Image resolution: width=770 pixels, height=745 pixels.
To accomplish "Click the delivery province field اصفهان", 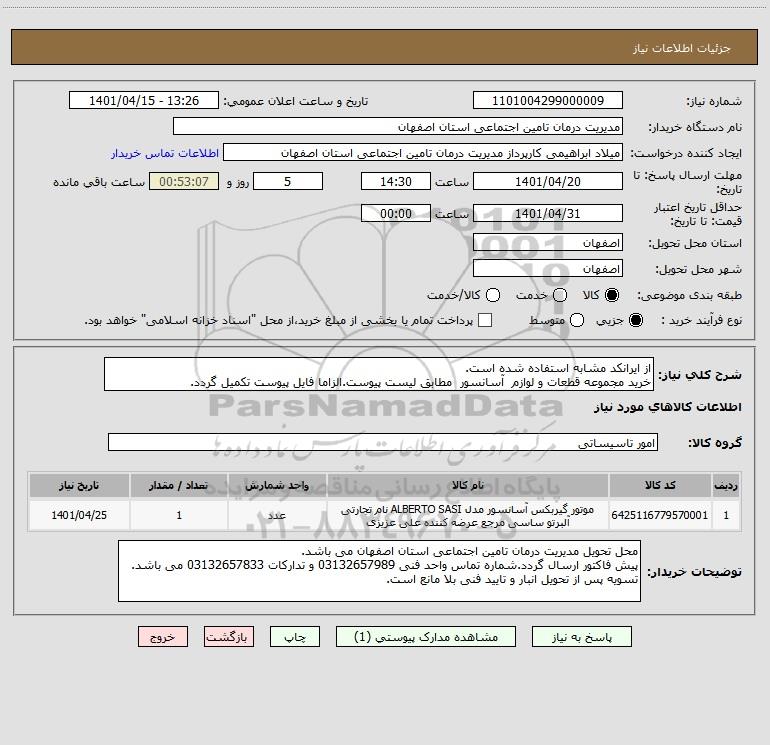I will tap(548, 243).
